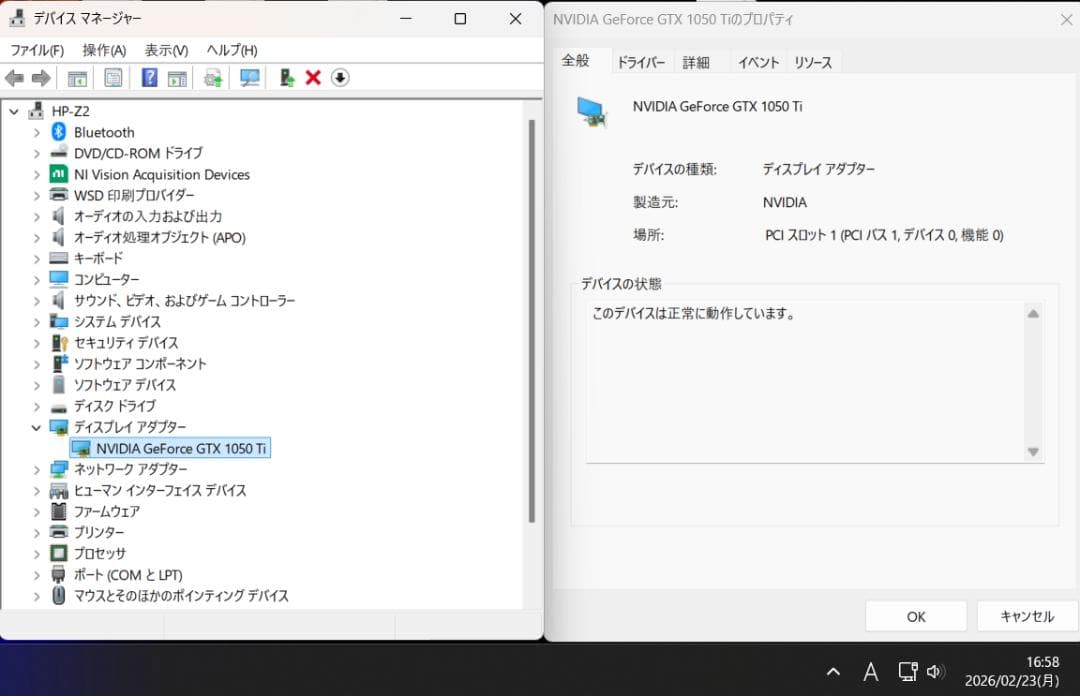Screen dimensions: 1080x696
Task: Expand the Bluetooth category
Action: click(x=37, y=132)
